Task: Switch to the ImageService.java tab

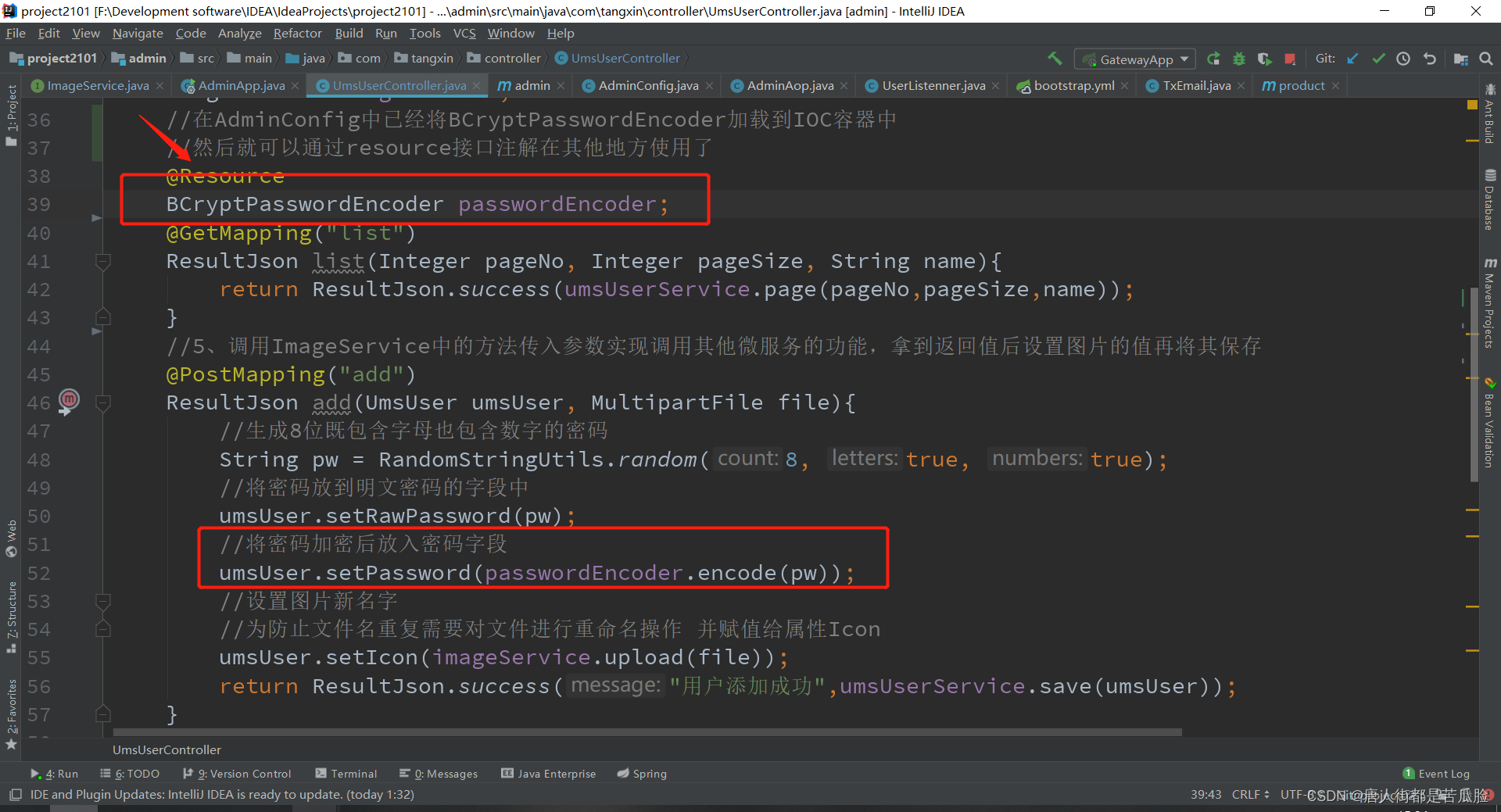Action: (x=98, y=86)
